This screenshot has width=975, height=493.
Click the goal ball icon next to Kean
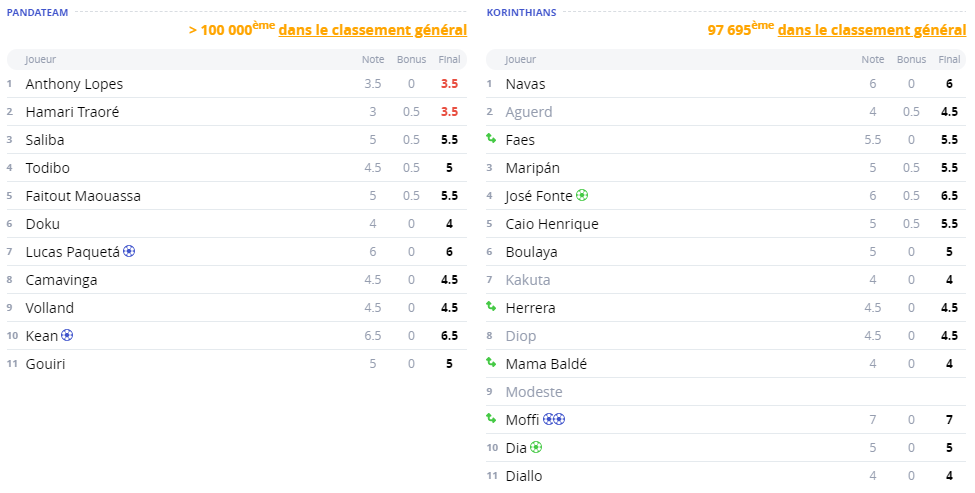pyautogui.click(x=67, y=336)
